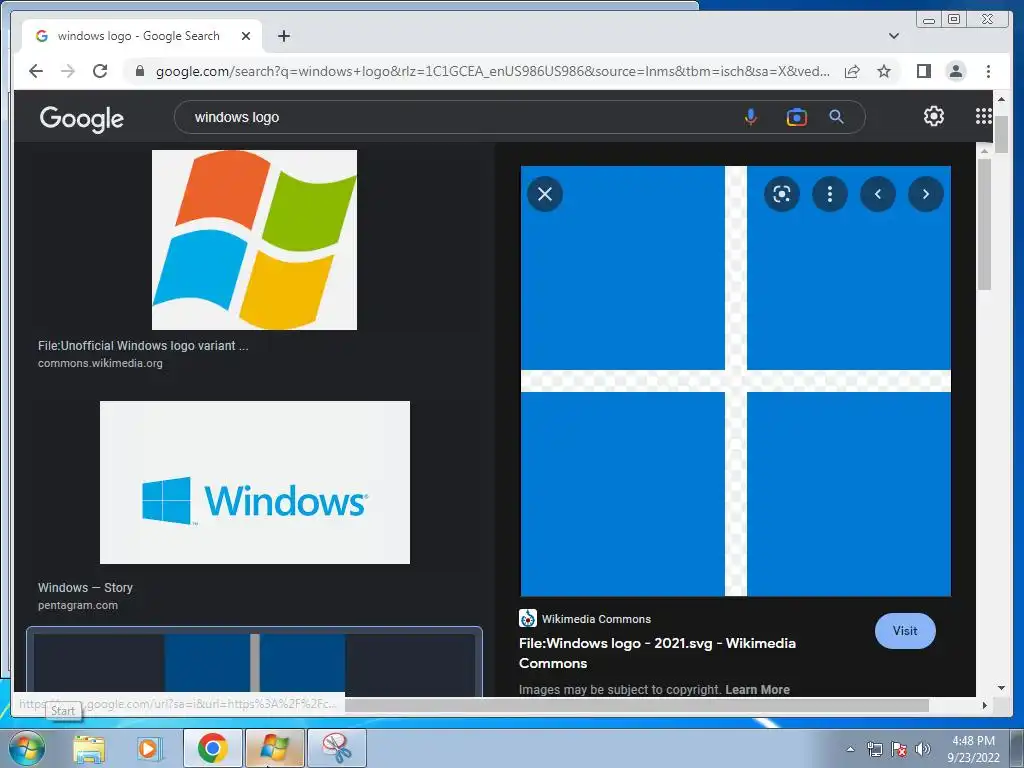Select the windows logo Google Search tab
This screenshot has height=768, width=1024.
tap(142, 36)
